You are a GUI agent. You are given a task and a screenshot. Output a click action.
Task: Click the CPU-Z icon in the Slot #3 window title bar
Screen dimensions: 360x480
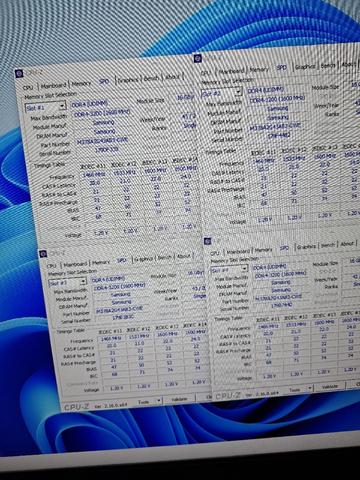click(x=43, y=254)
